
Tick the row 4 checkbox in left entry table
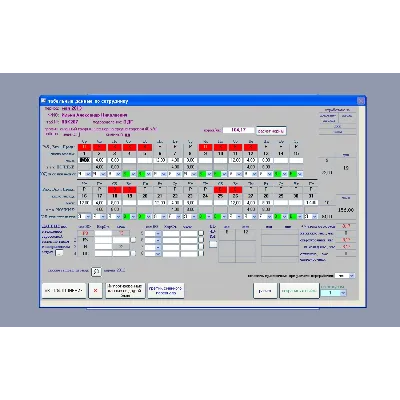[133, 254]
